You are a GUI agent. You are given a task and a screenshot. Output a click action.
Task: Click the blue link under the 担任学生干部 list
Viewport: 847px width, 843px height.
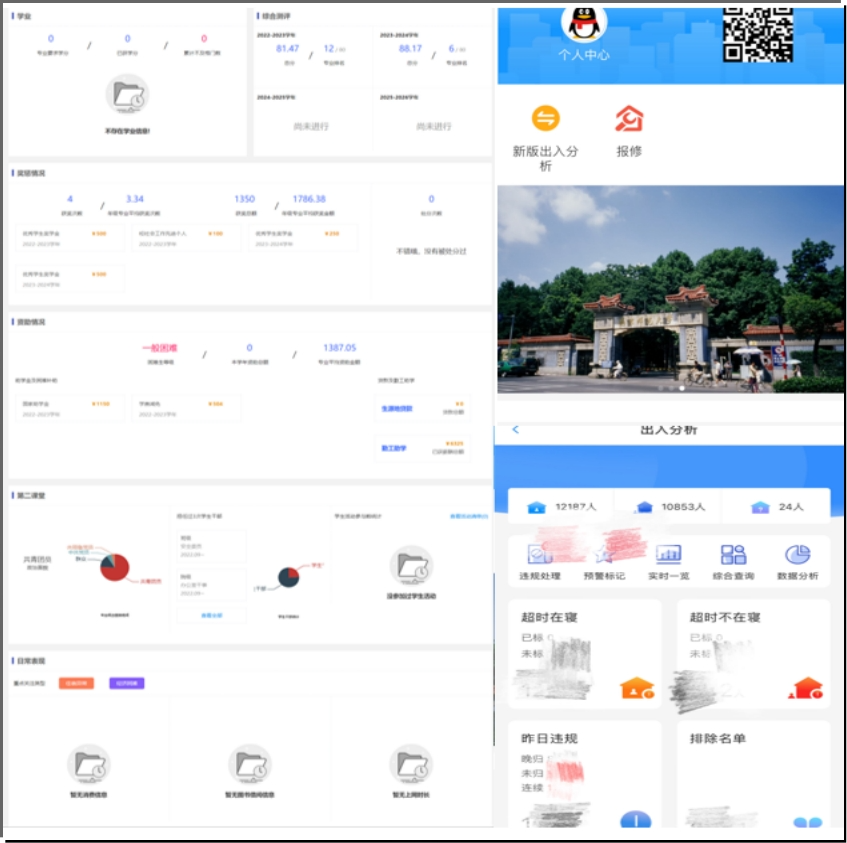(211, 615)
